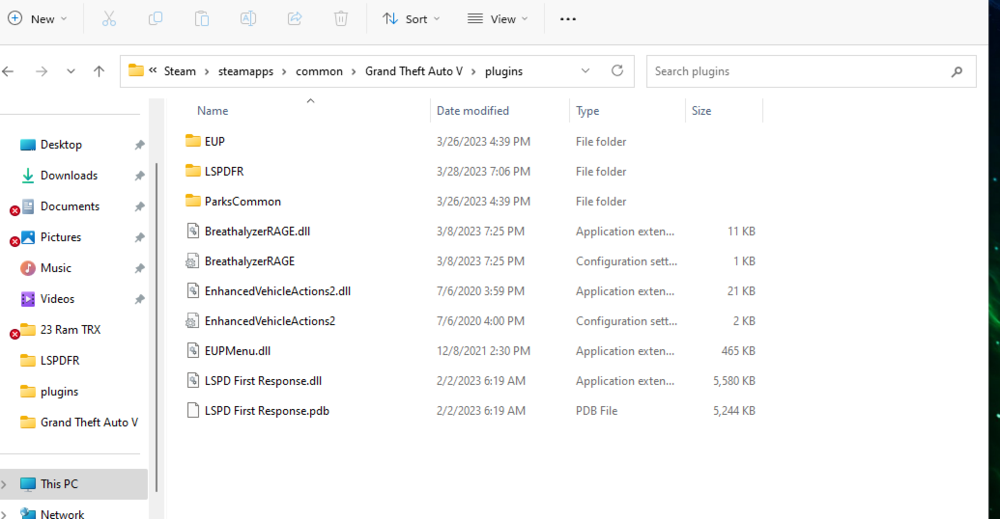Click the search magnifier icon
Viewport: 1000px width, 519px height.
point(957,71)
